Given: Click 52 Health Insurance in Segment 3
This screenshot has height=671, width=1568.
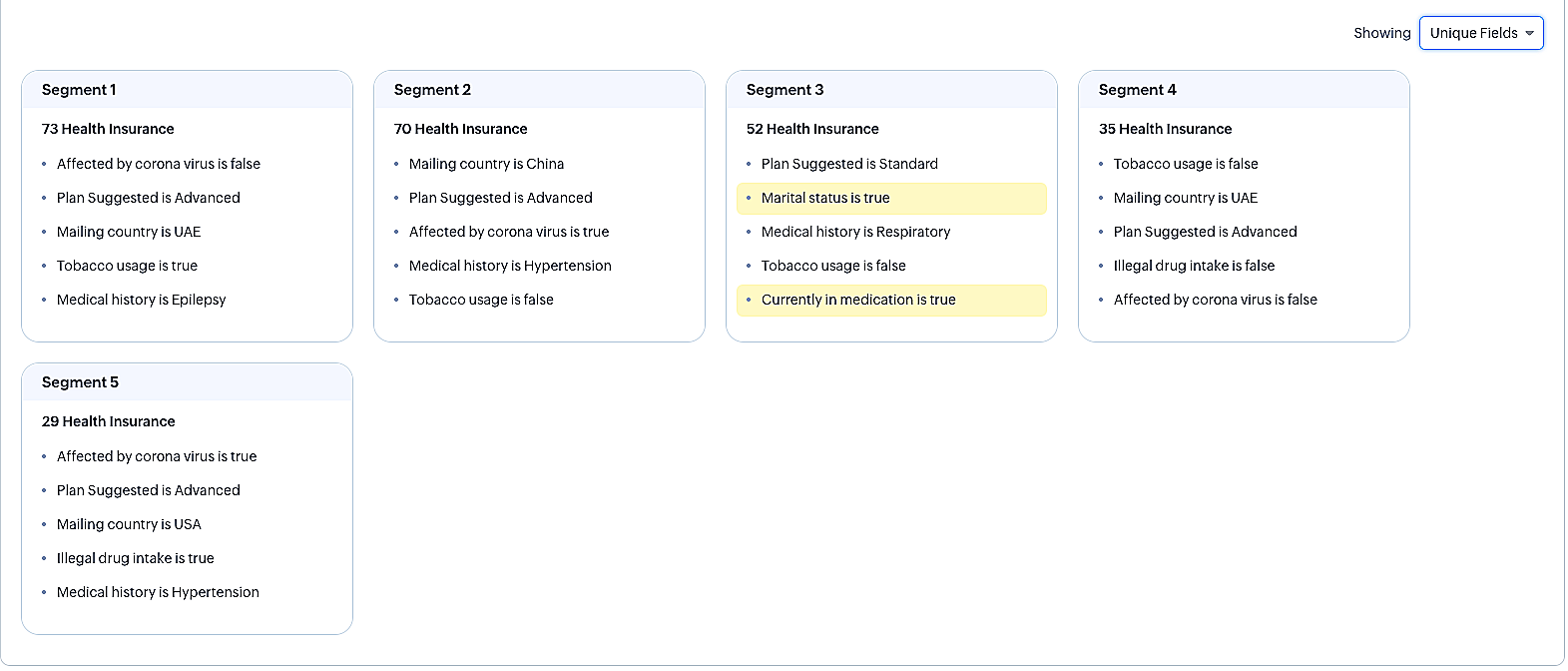Looking at the screenshot, I should click(812, 129).
